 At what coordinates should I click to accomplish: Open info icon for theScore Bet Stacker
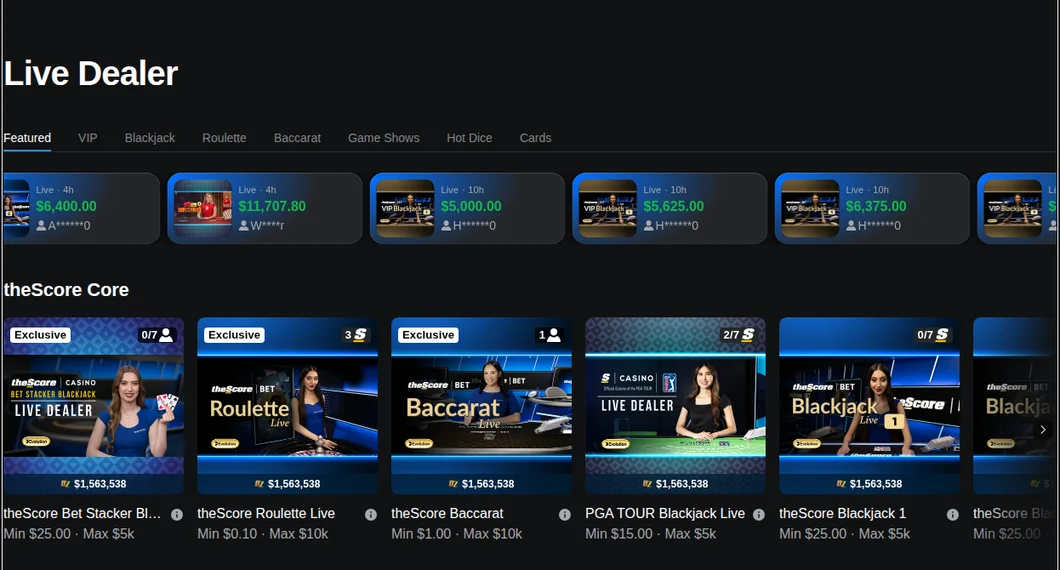pyautogui.click(x=177, y=515)
